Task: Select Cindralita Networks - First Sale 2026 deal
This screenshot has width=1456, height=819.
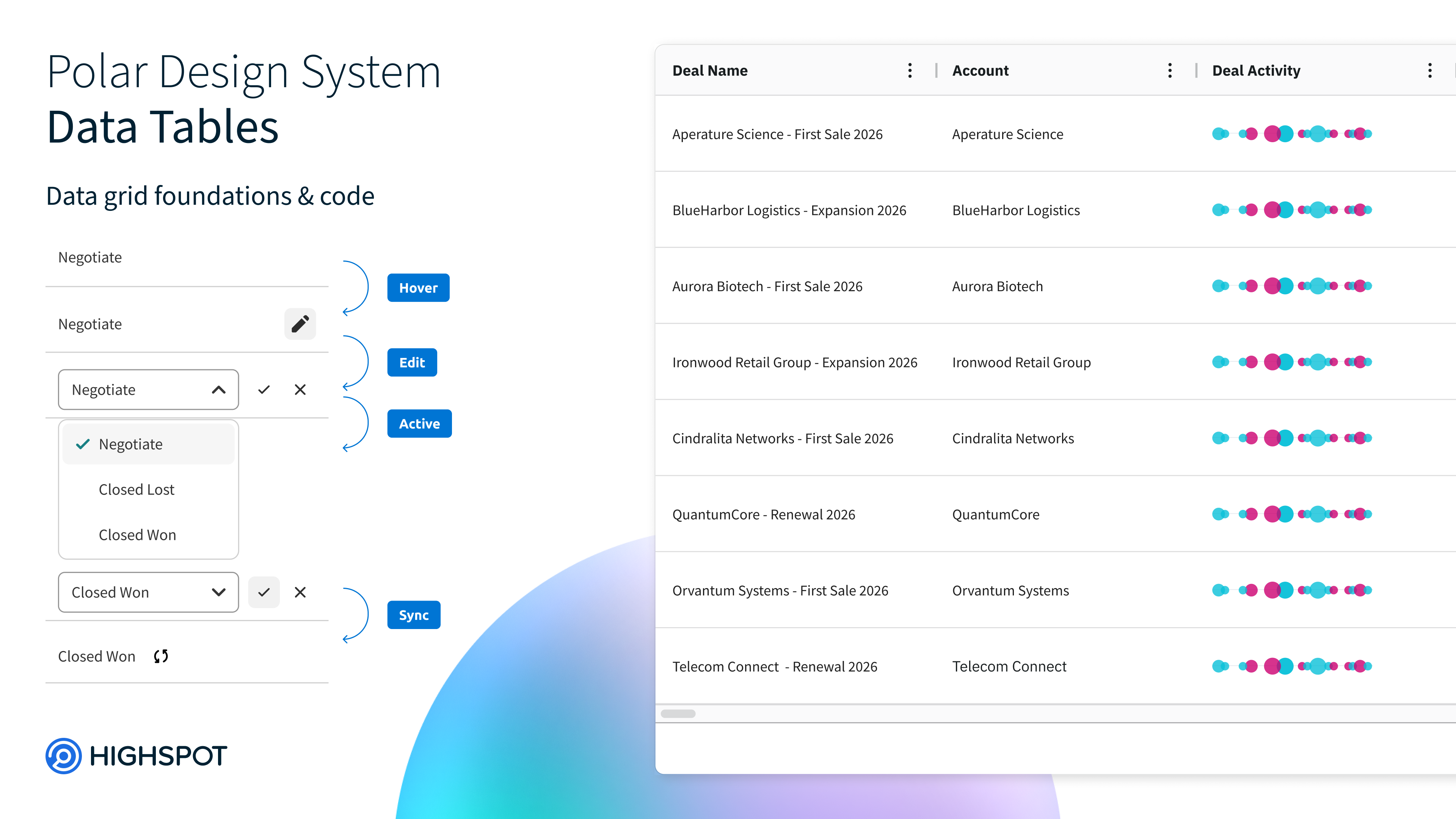Action: [x=783, y=439]
